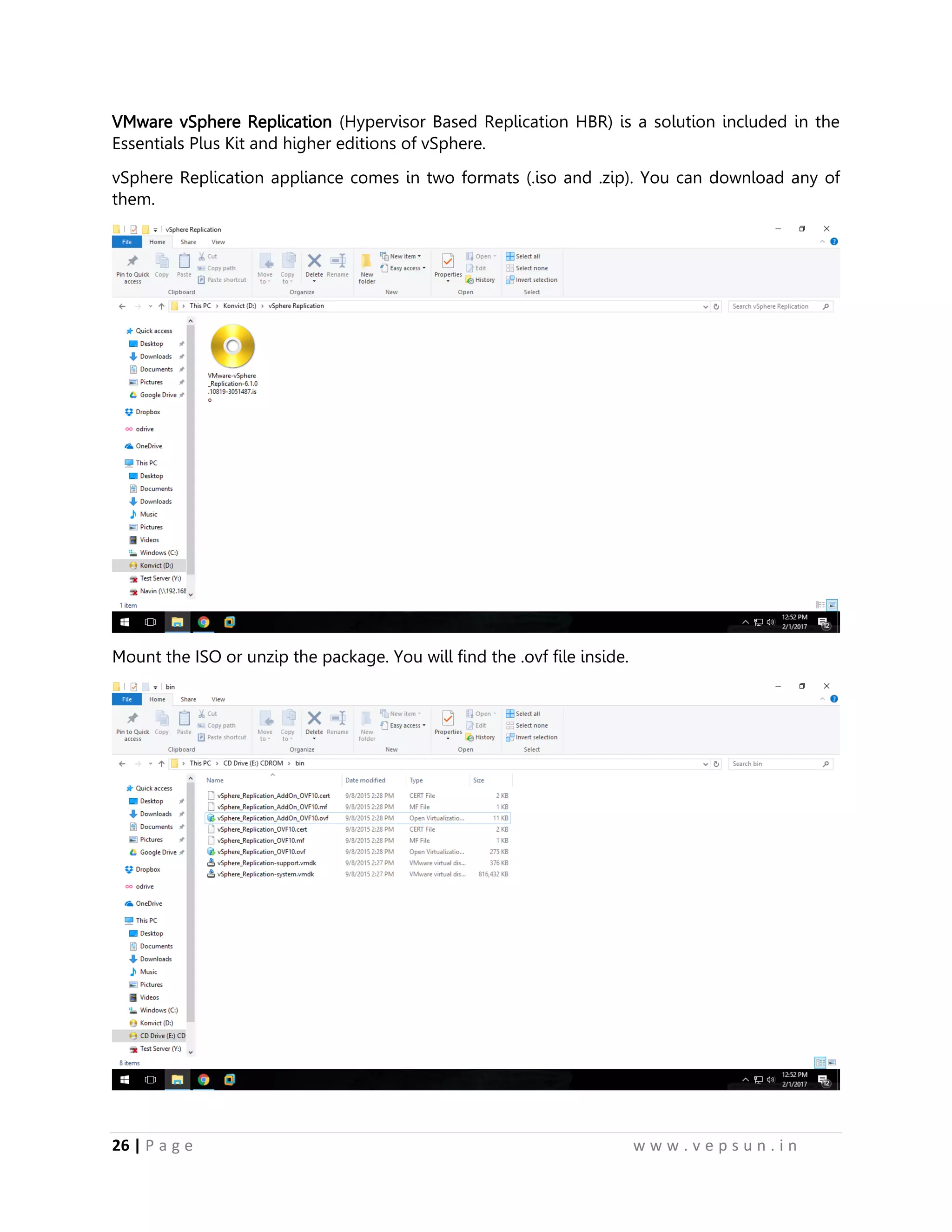The width and height of the screenshot is (952, 1232).
Task: Click Search bin field
Action: pos(780,764)
